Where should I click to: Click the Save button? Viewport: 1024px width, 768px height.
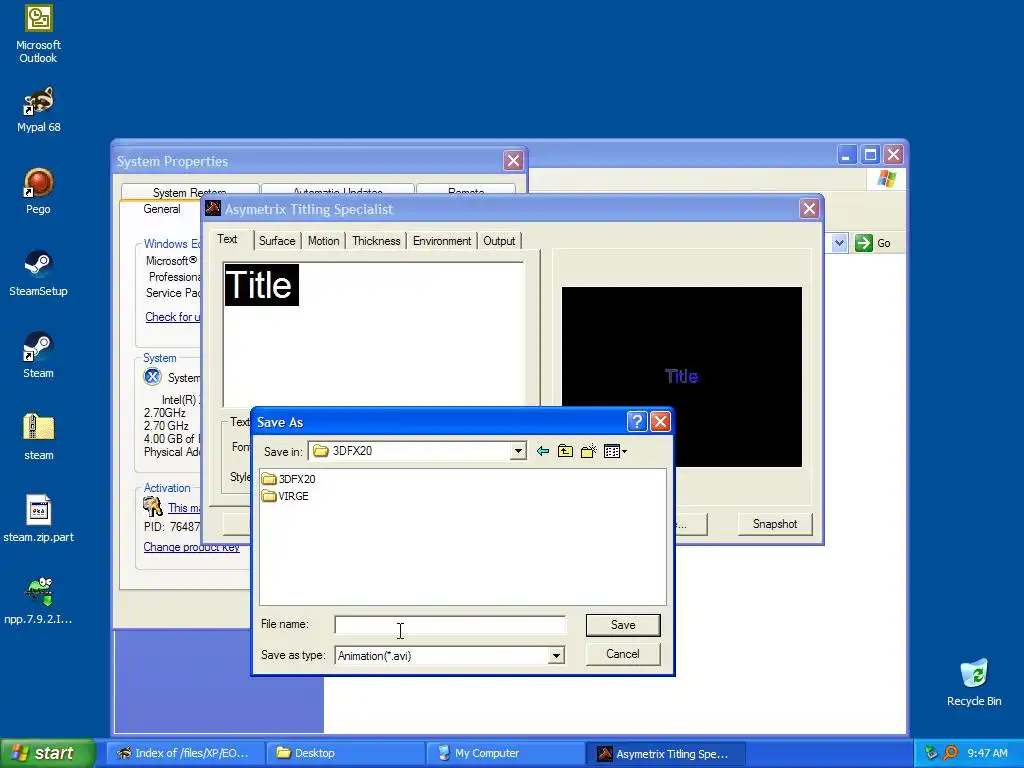coord(623,625)
